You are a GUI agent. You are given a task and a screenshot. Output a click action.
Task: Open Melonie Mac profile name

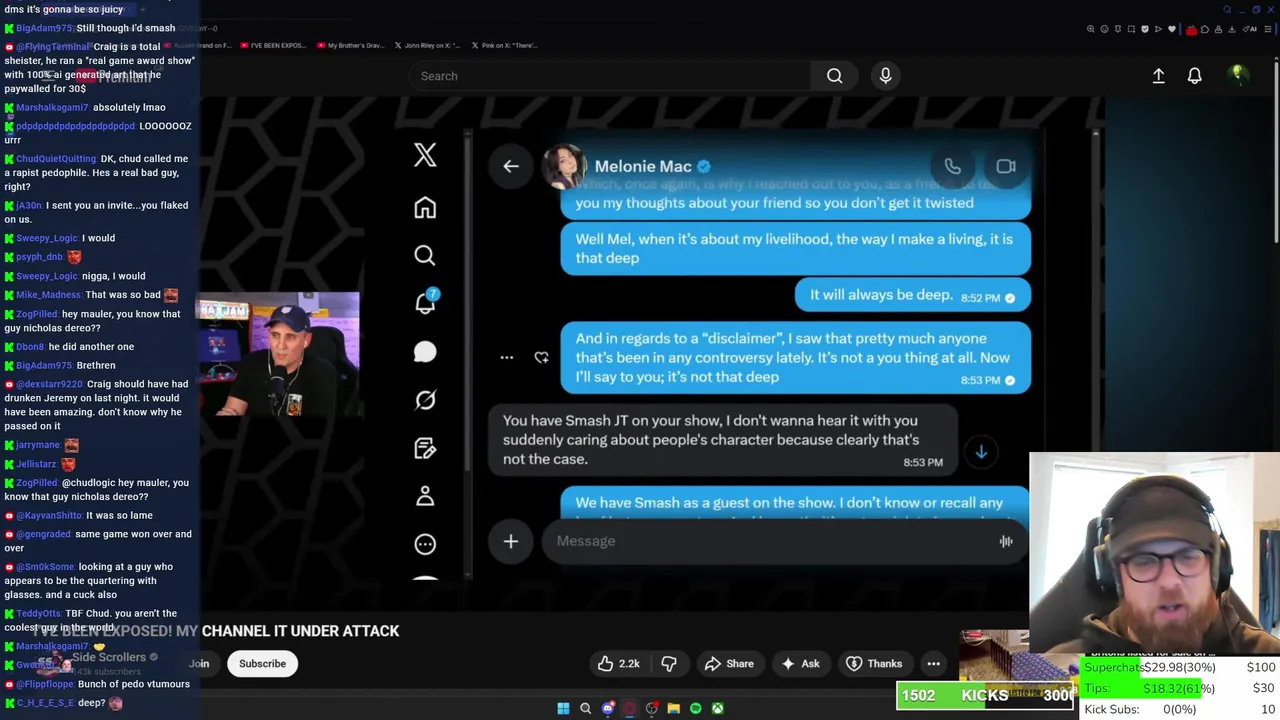(x=643, y=167)
